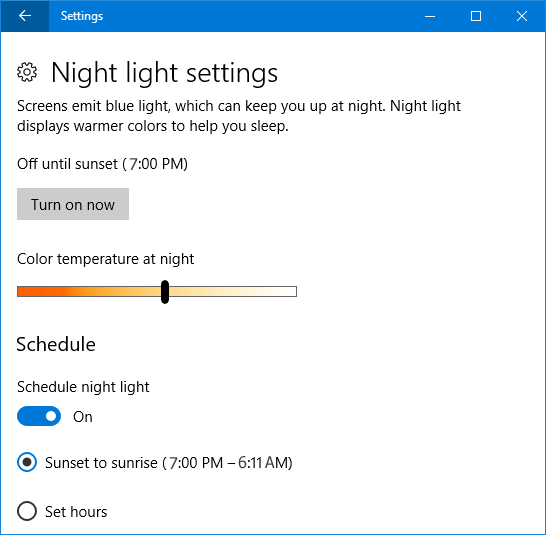Image resolution: width=546 pixels, height=535 pixels.
Task: Click the Sunset to sunrise time label
Action: (169, 463)
